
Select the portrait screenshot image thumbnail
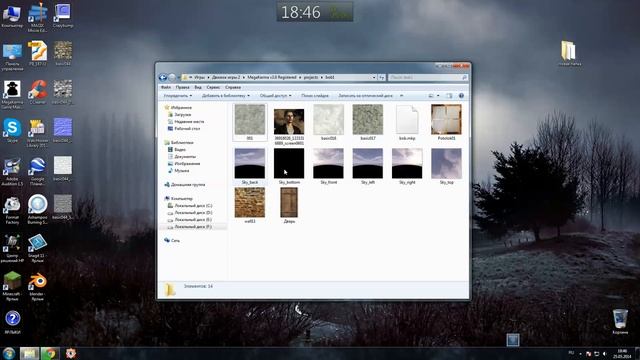289,122
